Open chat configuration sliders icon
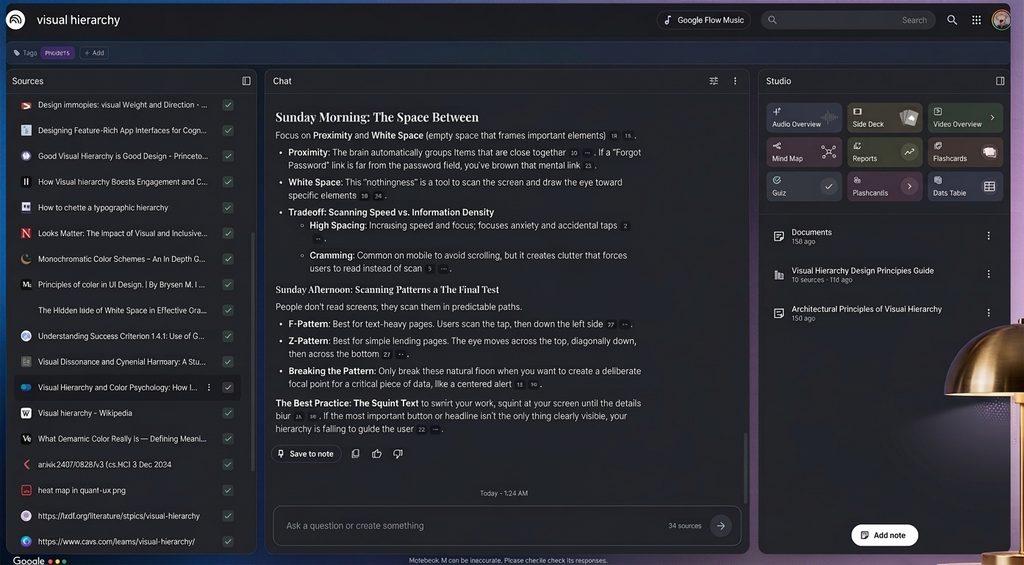 (x=714, y=81)
